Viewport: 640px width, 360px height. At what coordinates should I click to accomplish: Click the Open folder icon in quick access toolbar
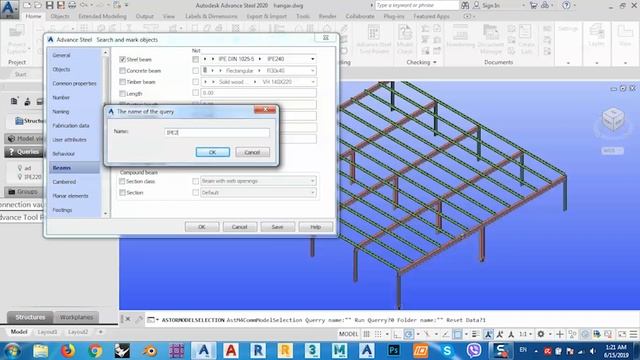click(x=38, y=5)
